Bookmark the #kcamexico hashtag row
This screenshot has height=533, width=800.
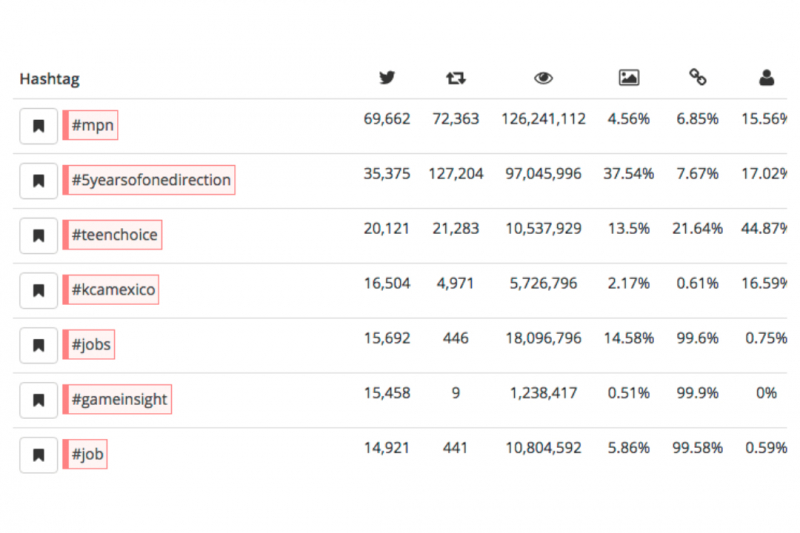pyautogui.click(x=38, y=290)
